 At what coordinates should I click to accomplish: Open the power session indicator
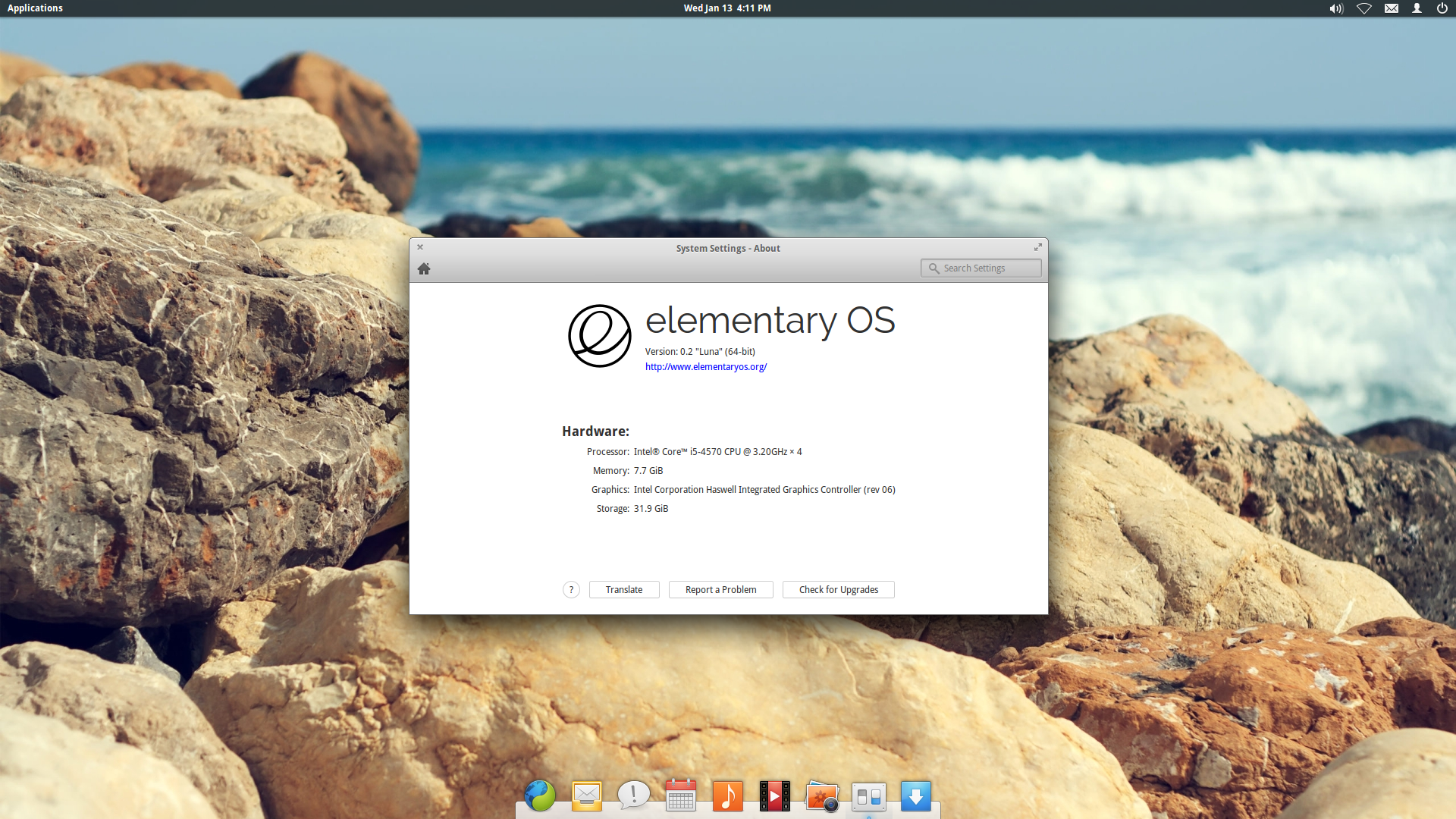[1442, 8]
